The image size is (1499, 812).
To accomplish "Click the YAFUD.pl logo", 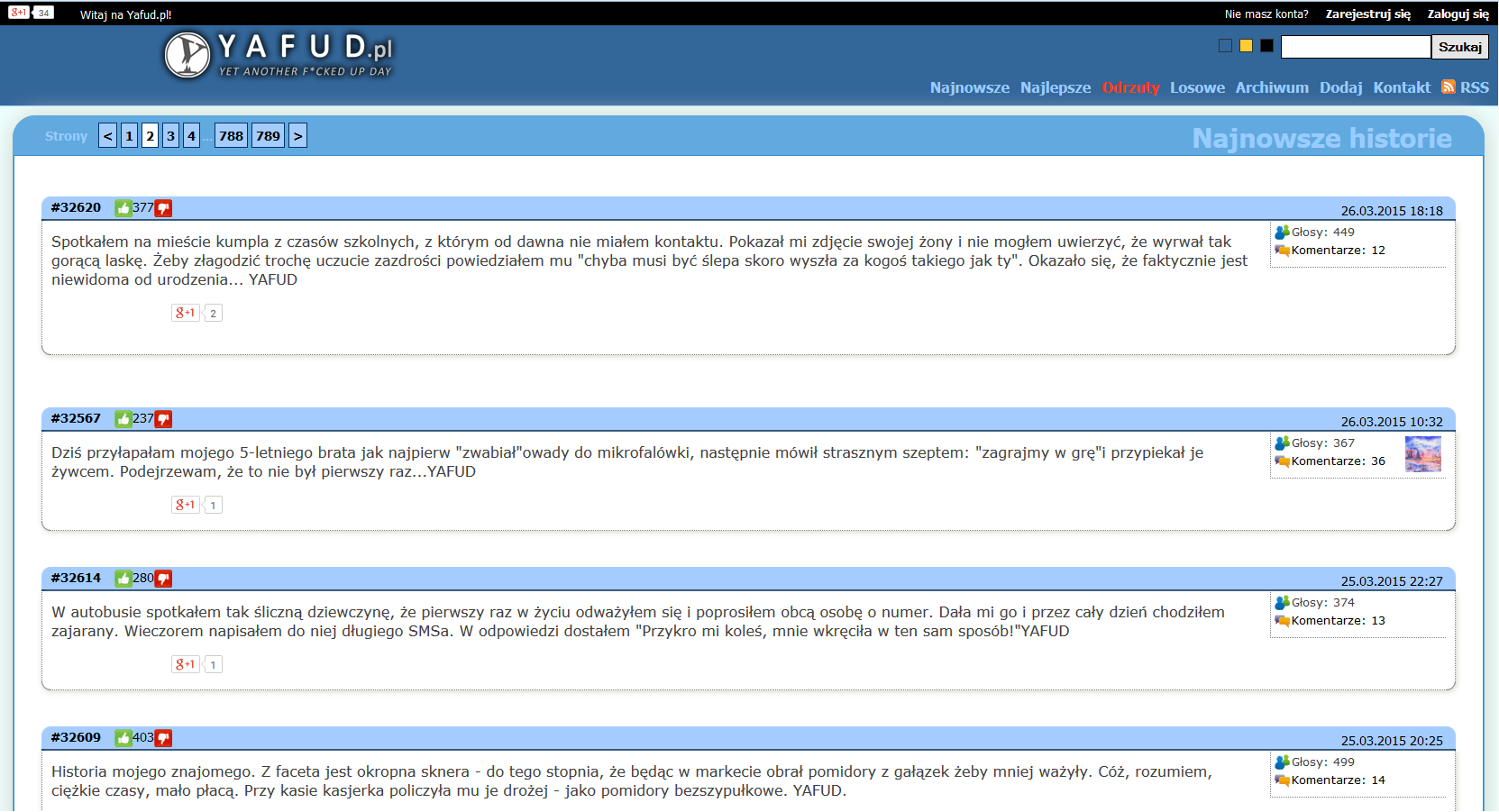I will pos(279,56).
